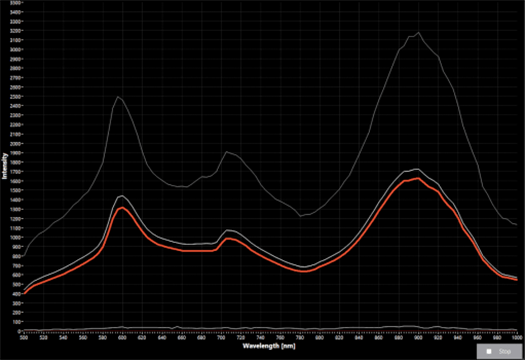Click the red curve peak near 900 nm
525x360 pixels.
pos(418,178)
